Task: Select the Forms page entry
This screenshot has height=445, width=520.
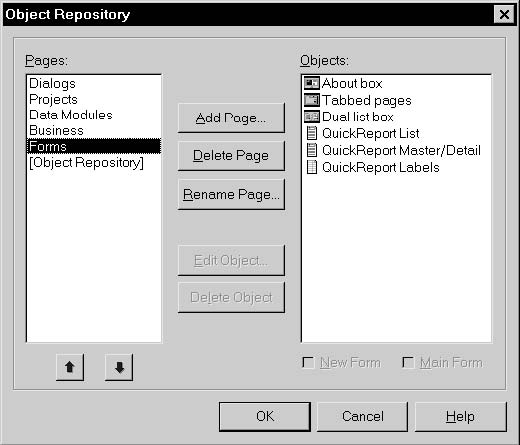Action: tap(94, 146)
